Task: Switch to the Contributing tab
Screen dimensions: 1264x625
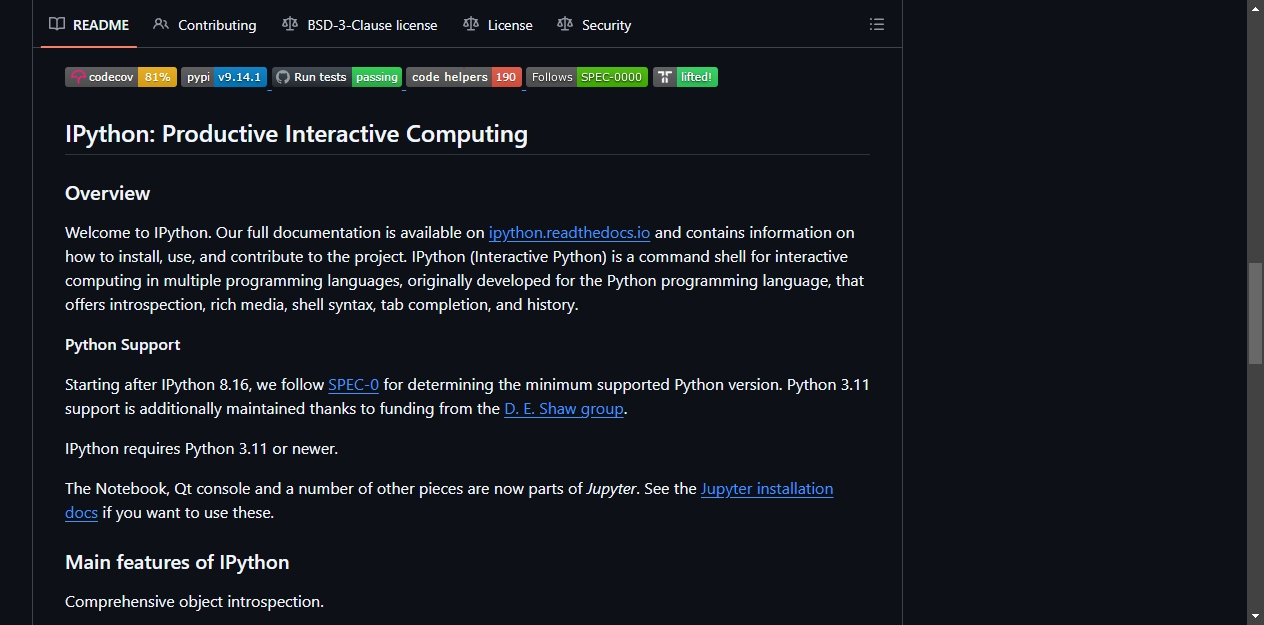Action: [205, 25]
